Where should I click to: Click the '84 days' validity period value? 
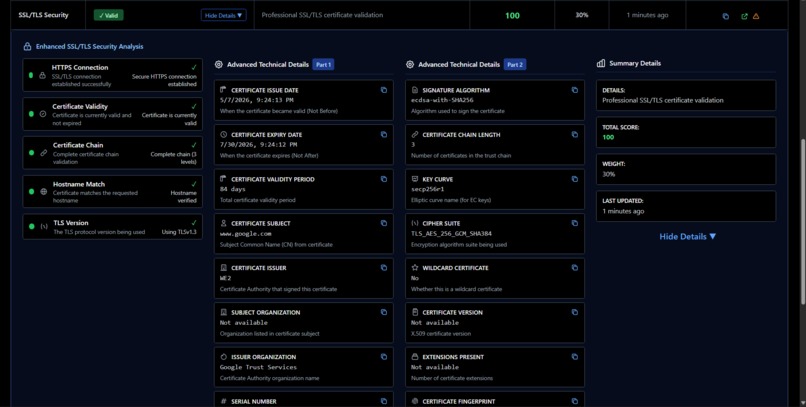pyautogui.click(x=233, y=189)
